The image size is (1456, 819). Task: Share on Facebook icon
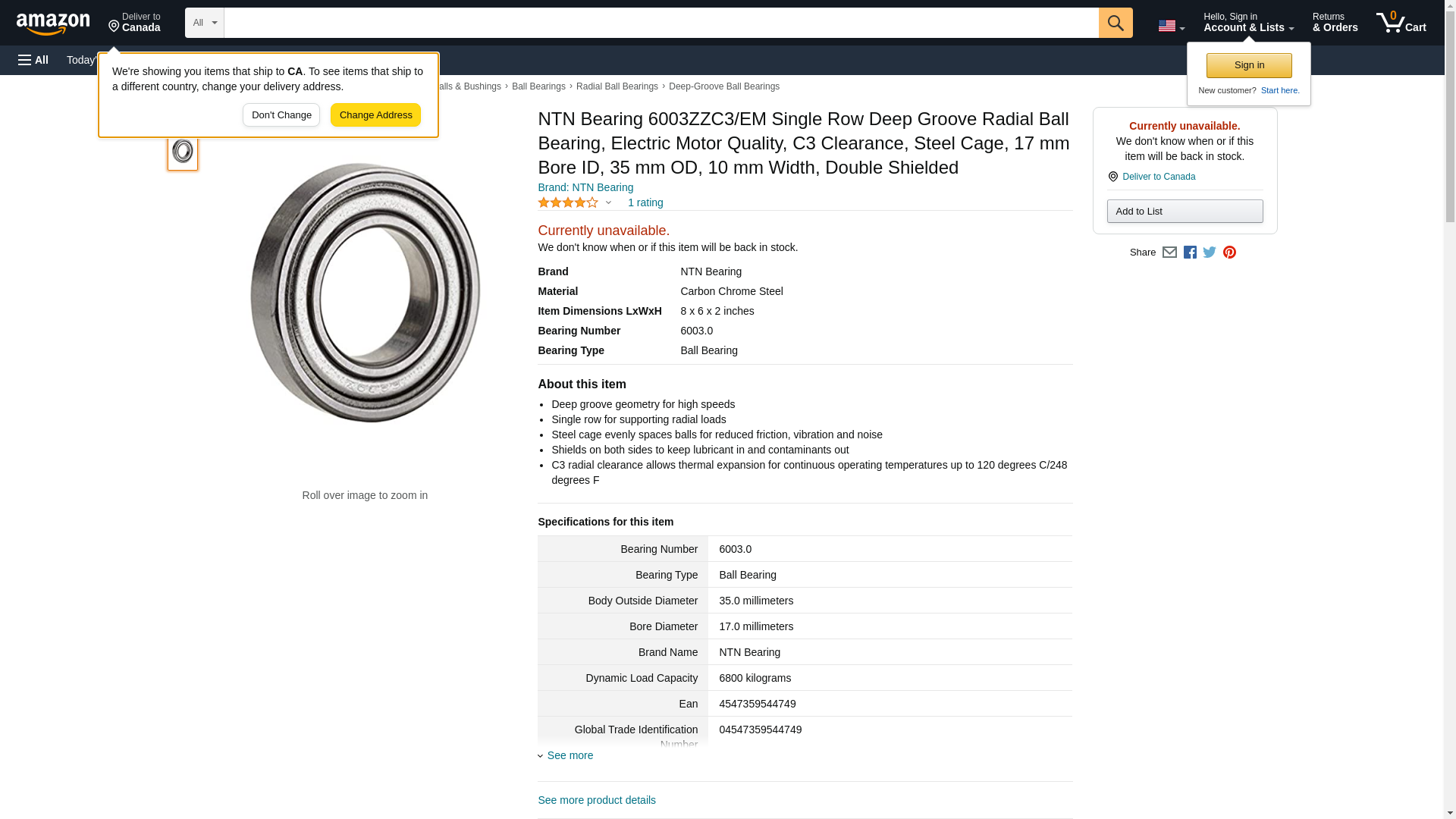click(1190, 253)
